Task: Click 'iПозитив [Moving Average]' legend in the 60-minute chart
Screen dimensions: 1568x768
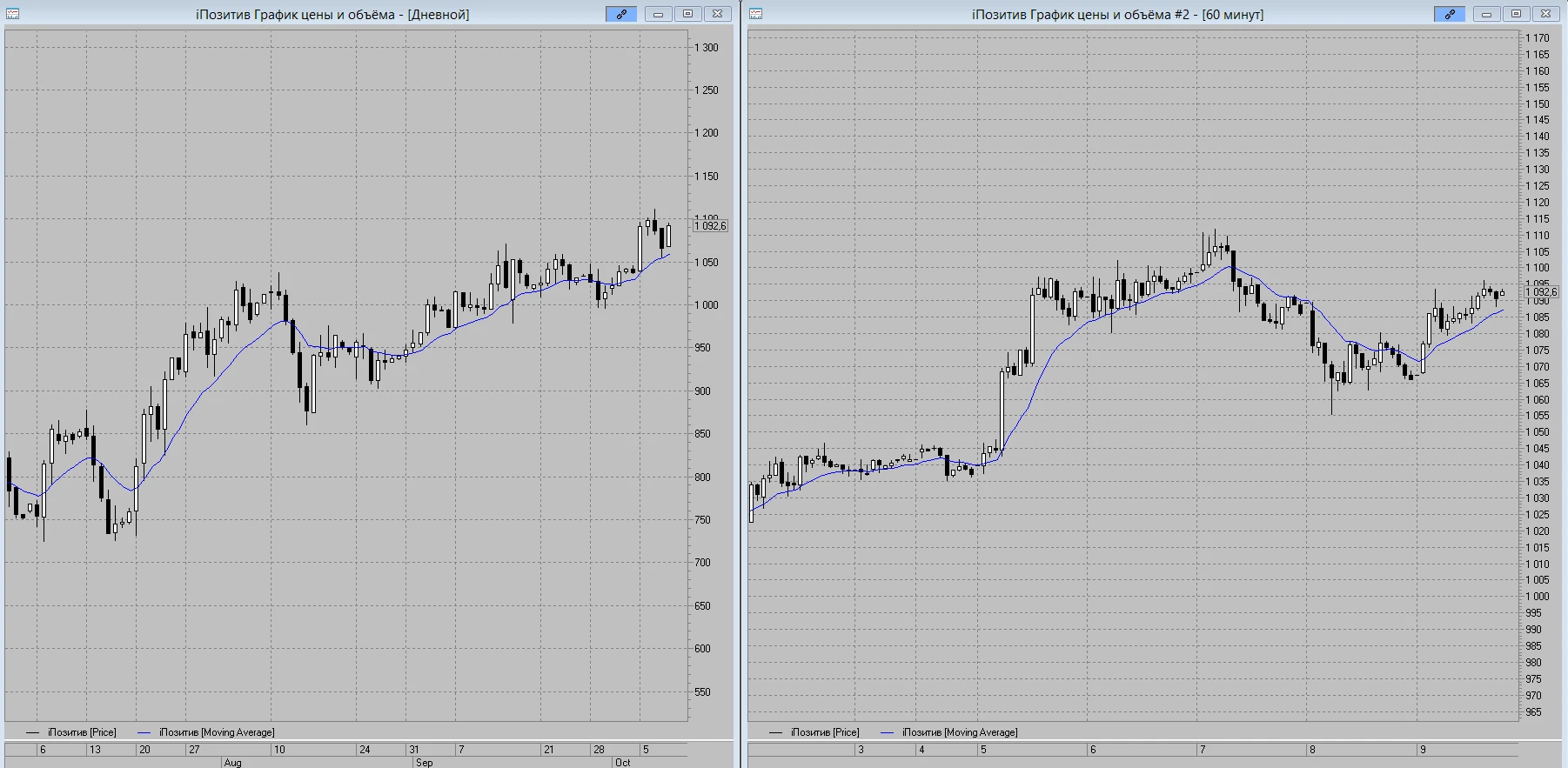Action: click(x=960, y=732)
